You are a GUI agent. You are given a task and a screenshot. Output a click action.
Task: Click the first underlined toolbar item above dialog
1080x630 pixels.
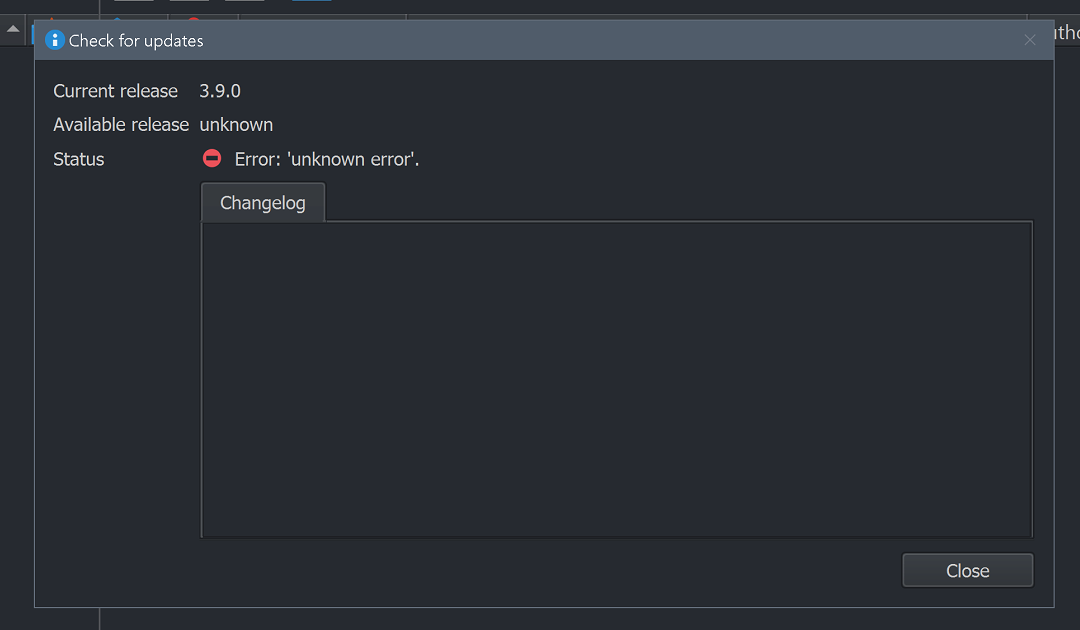(134, 1)
